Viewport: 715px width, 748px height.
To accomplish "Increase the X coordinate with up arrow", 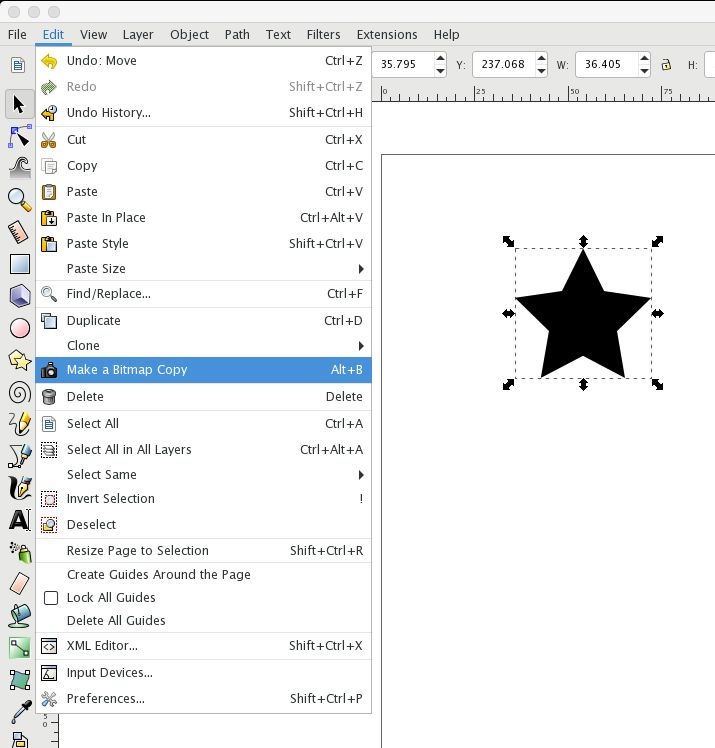I will (440, 59).
